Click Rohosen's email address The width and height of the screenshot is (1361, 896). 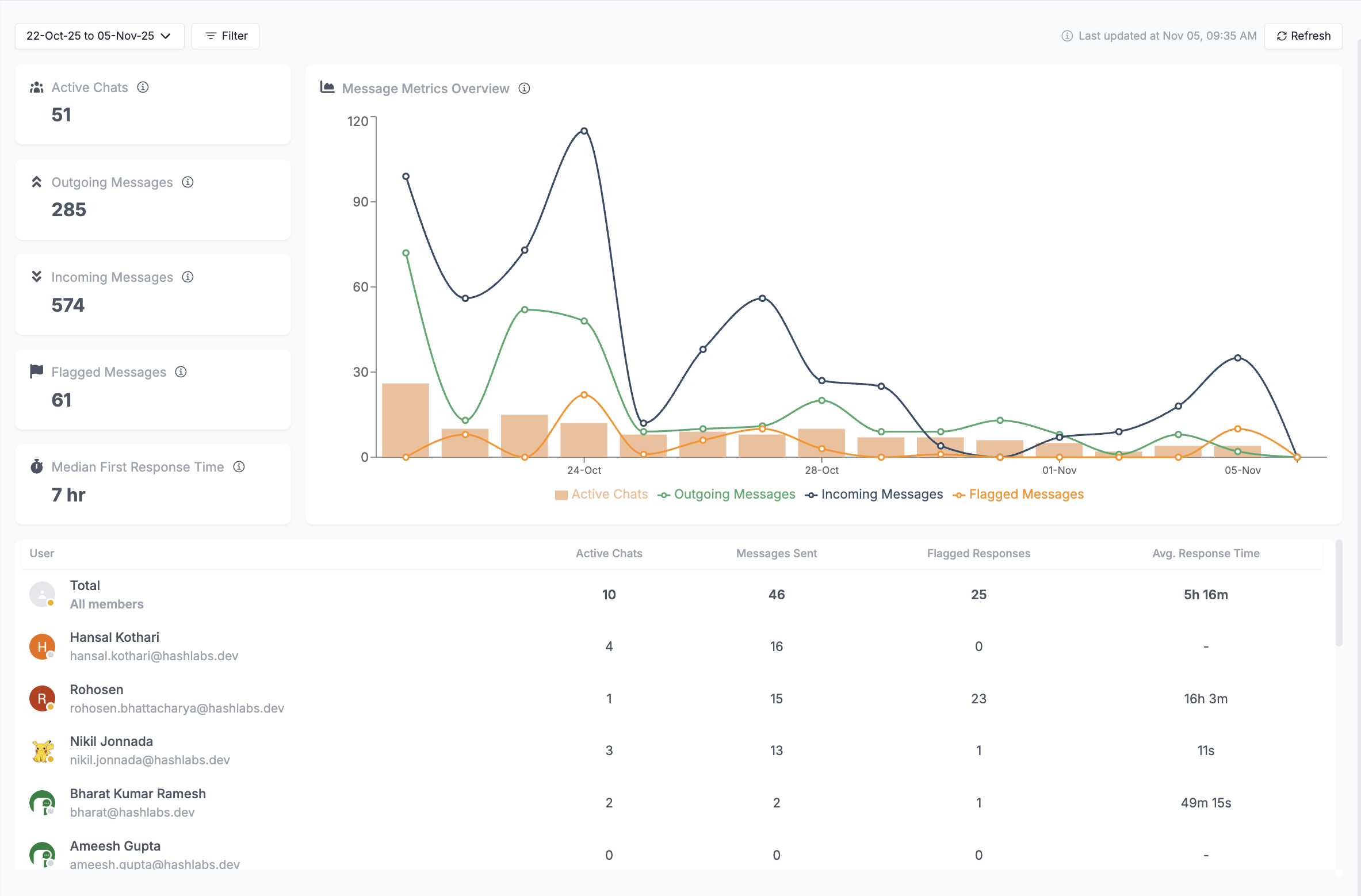(x=177, y=709)
